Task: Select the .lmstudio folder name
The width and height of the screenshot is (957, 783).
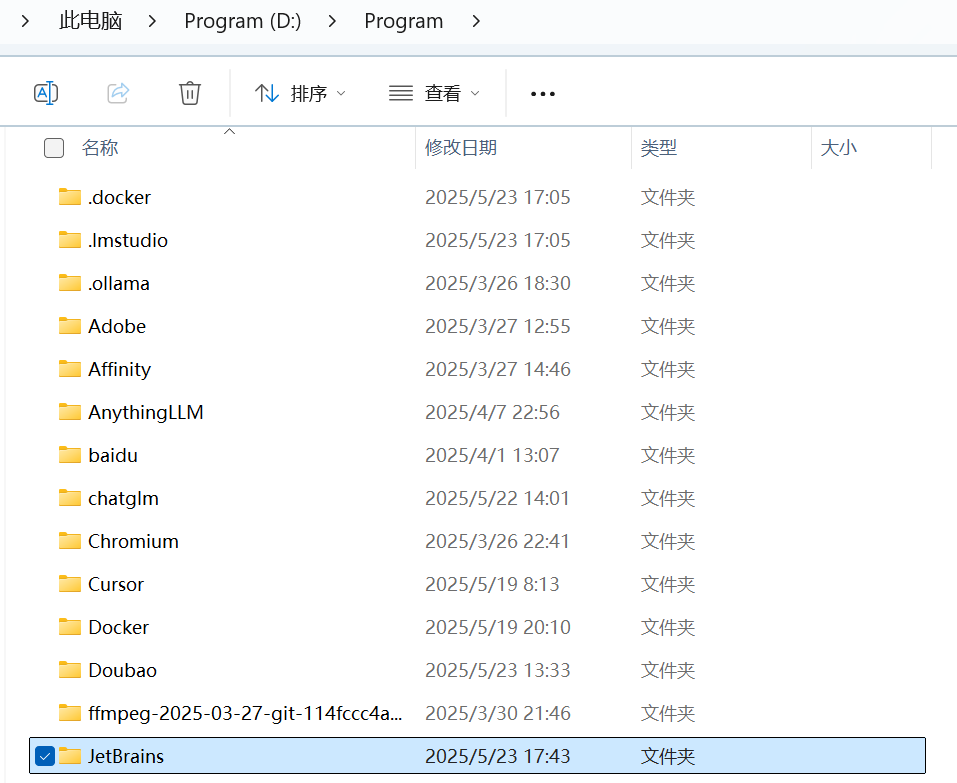Action: coord(128,240)
